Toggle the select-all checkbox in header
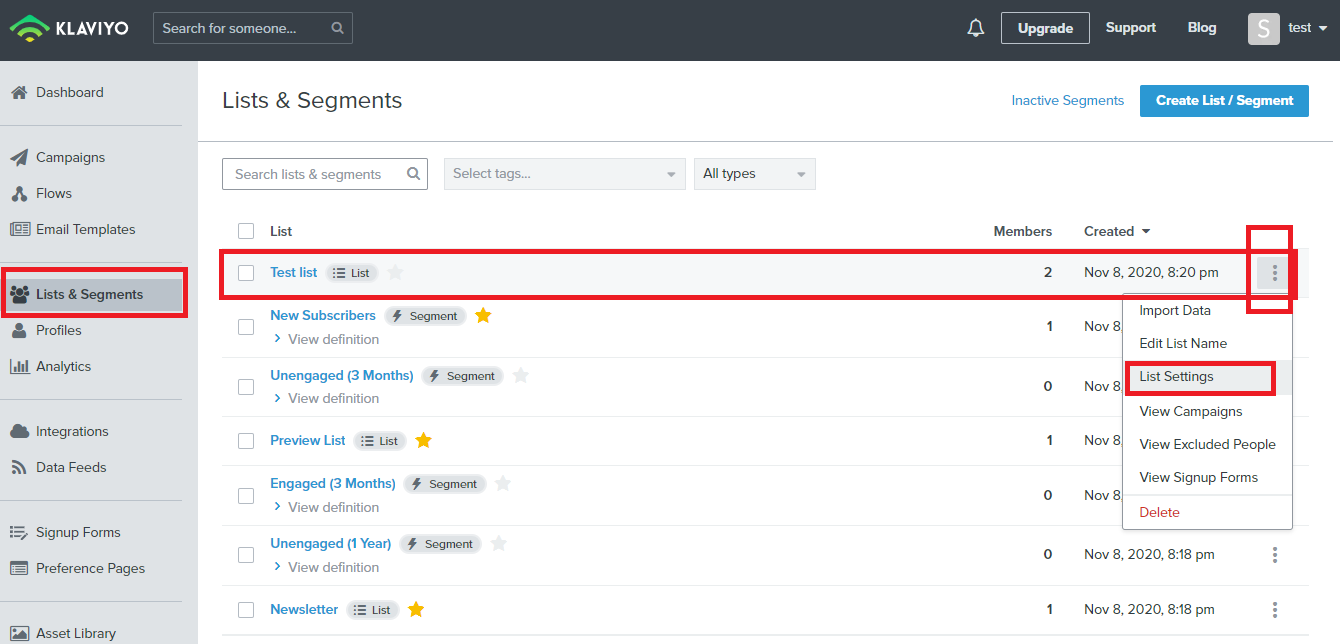This screenshot has width=1340, height=644. click(246, 231)
